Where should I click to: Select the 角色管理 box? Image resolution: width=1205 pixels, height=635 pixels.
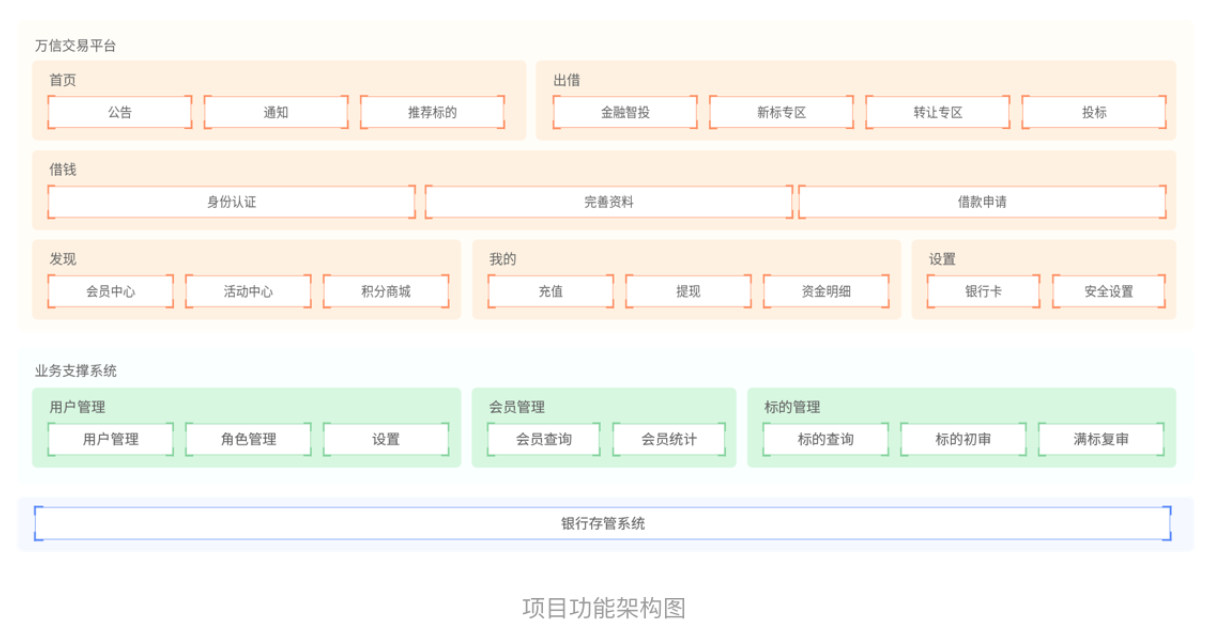coord(248,439)
